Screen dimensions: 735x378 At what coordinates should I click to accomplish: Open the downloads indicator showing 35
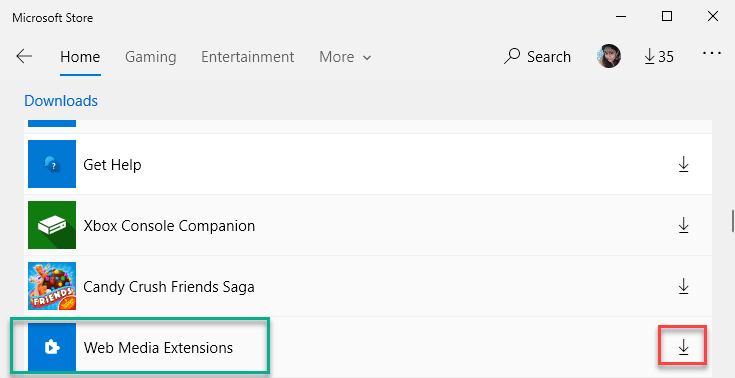[659, 57]
